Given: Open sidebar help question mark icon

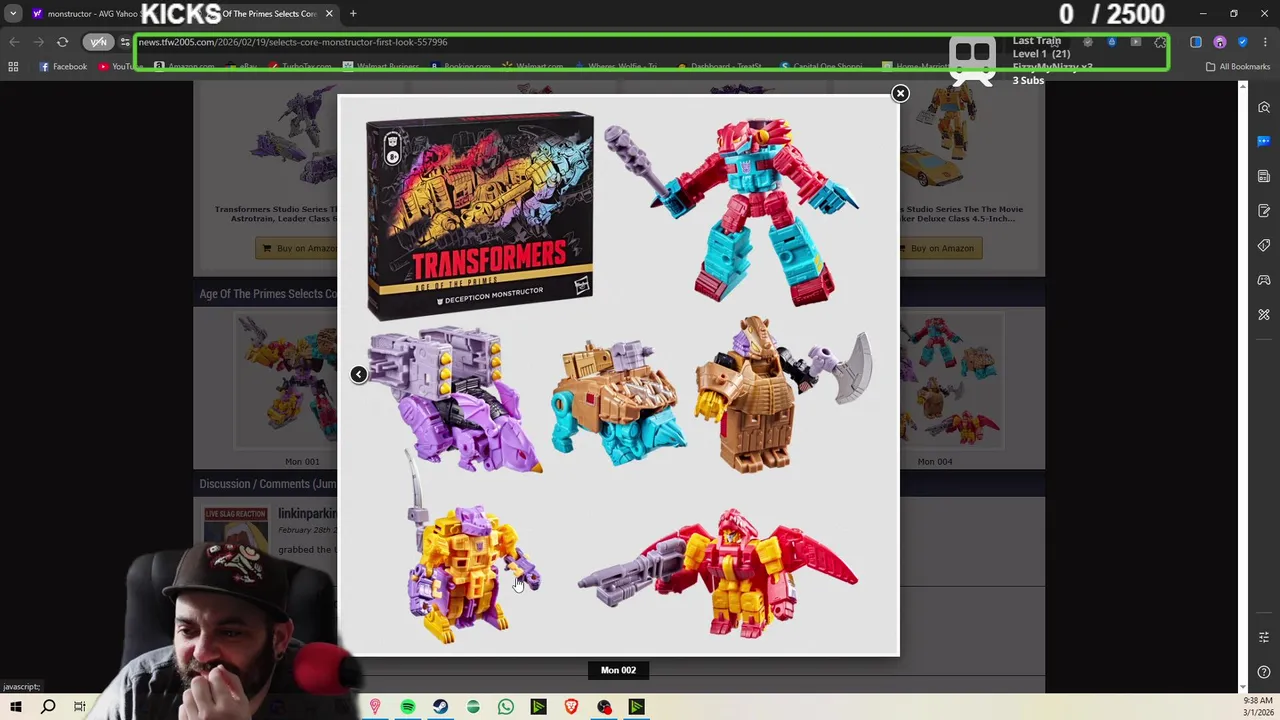Looking at the screenshot, I should pos(1264,672).
